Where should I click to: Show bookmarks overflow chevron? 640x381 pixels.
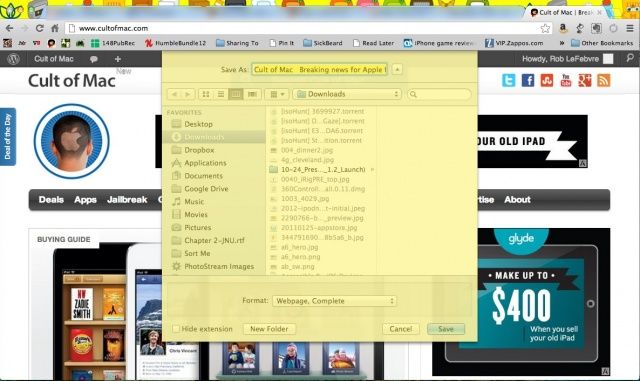click(562, 43)
